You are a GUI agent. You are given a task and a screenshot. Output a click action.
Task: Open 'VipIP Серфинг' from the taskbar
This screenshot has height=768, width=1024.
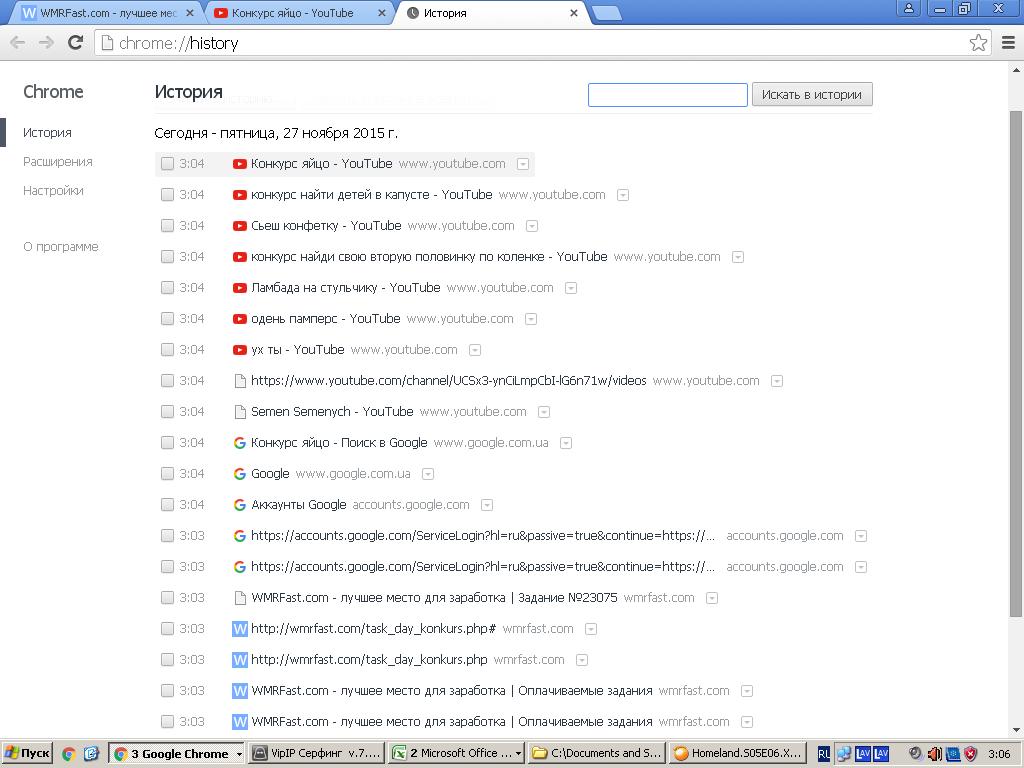pos(317,754)
